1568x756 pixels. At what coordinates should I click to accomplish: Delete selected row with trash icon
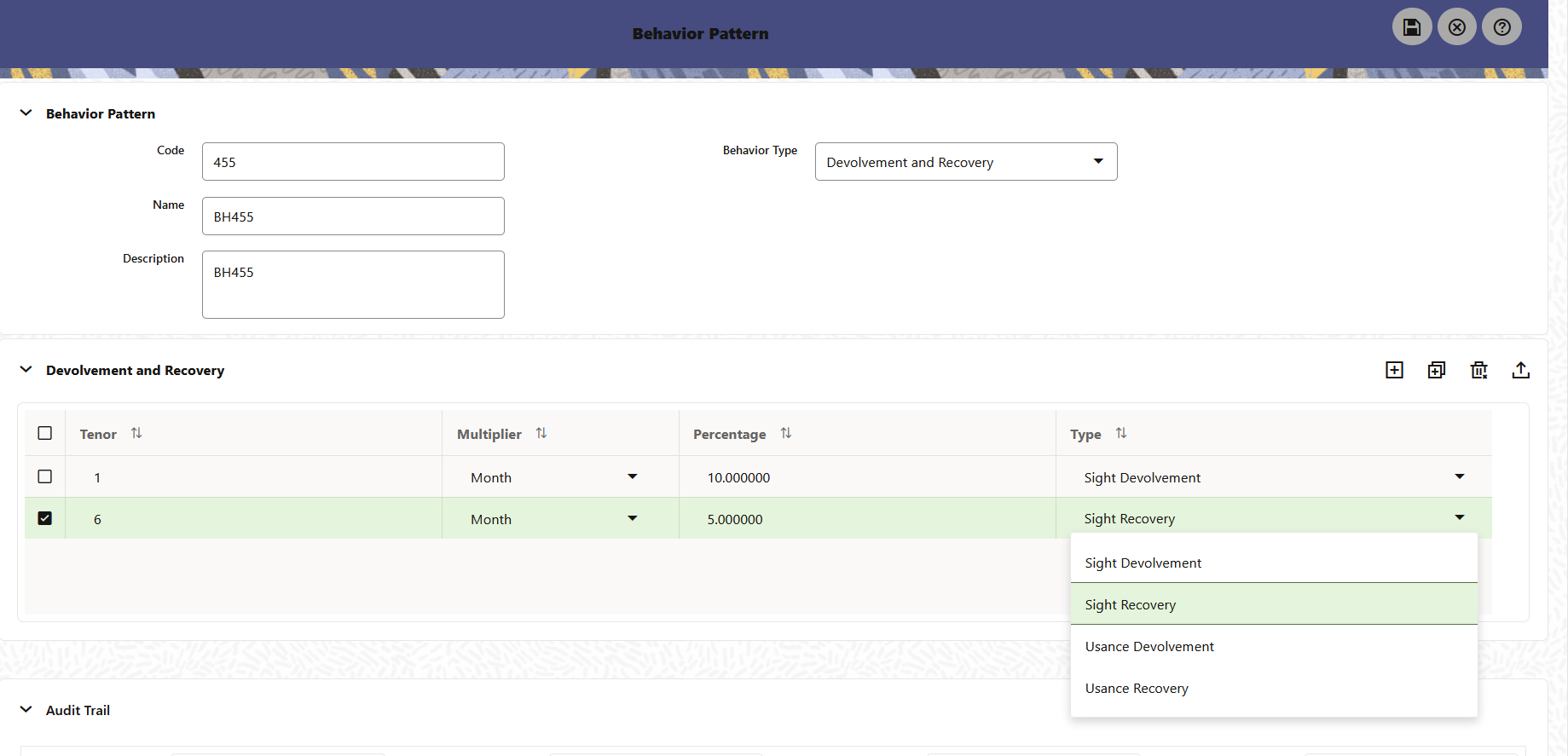[x=1479, y=370]
